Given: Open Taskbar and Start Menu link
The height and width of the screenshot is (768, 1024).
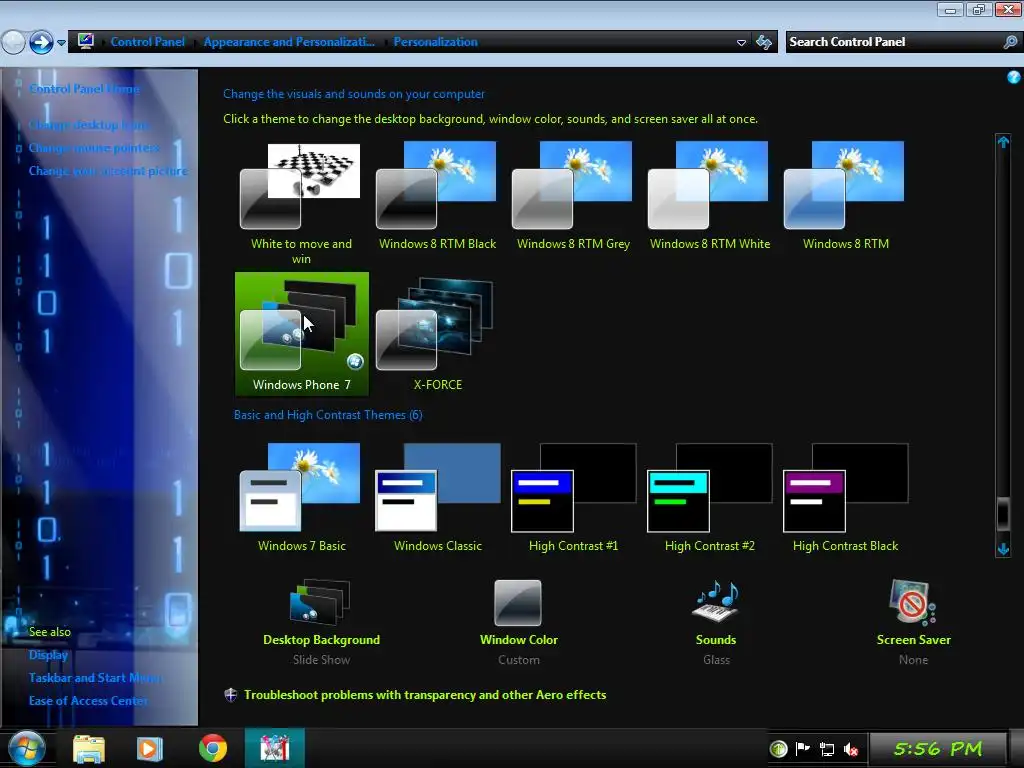Looking at the screenshot, I should [x=95, y=677].
